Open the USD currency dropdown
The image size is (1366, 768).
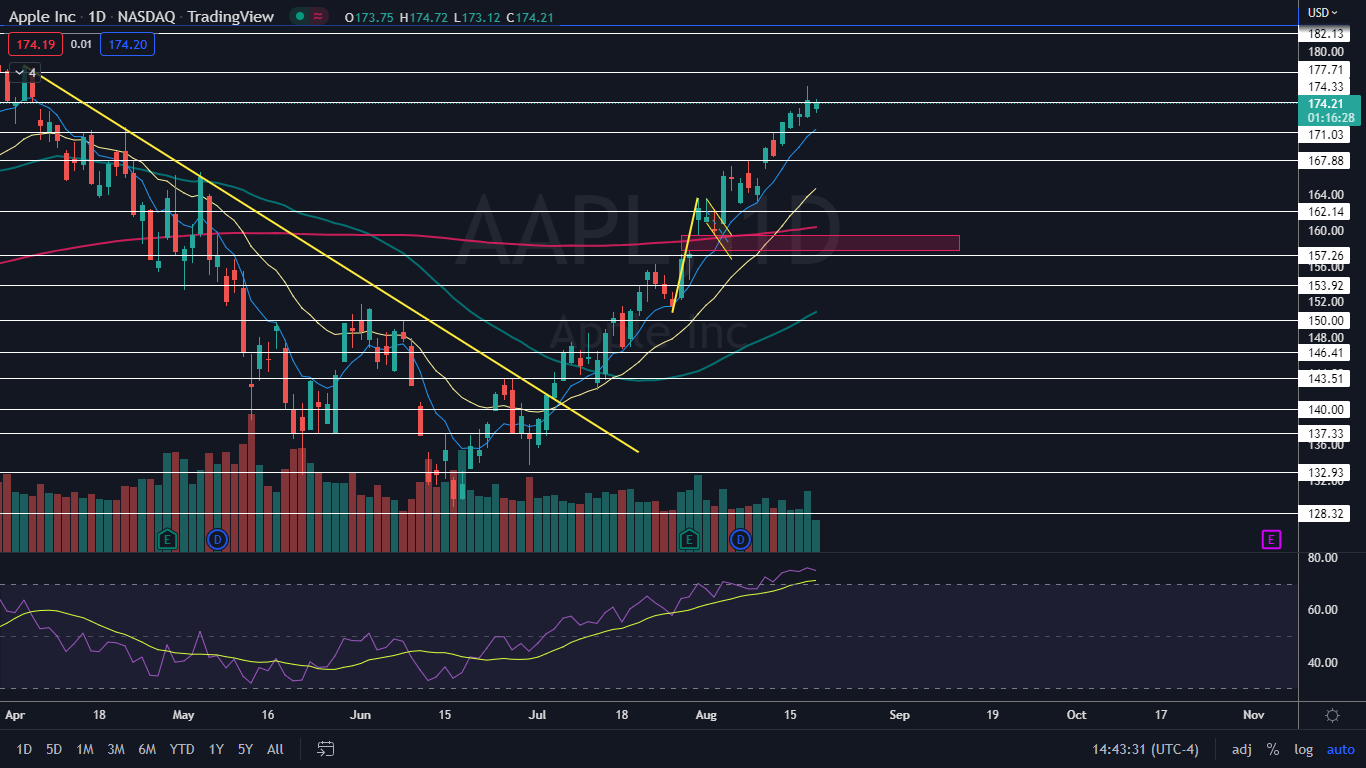(x=1323, y=12)
